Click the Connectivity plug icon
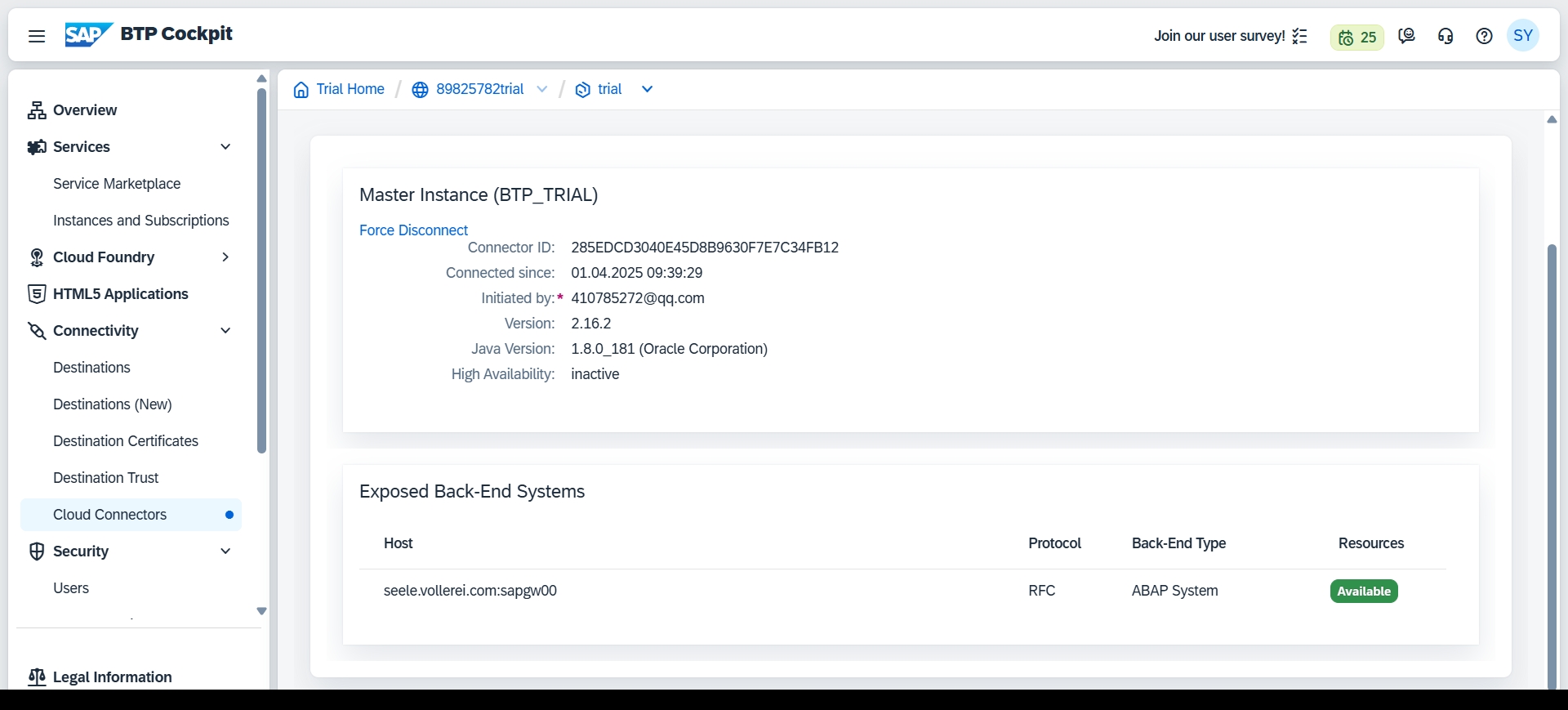 [37, 331]
